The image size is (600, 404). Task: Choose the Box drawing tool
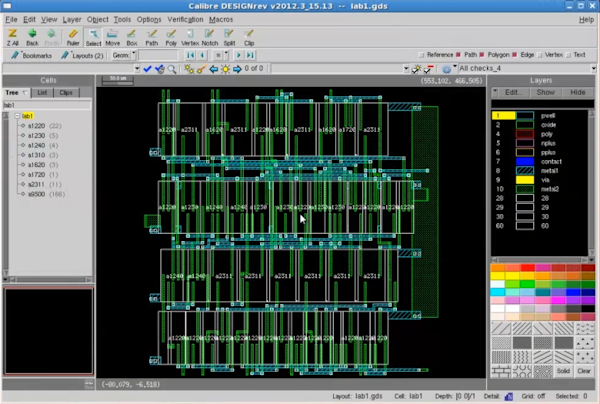(132, 37)
